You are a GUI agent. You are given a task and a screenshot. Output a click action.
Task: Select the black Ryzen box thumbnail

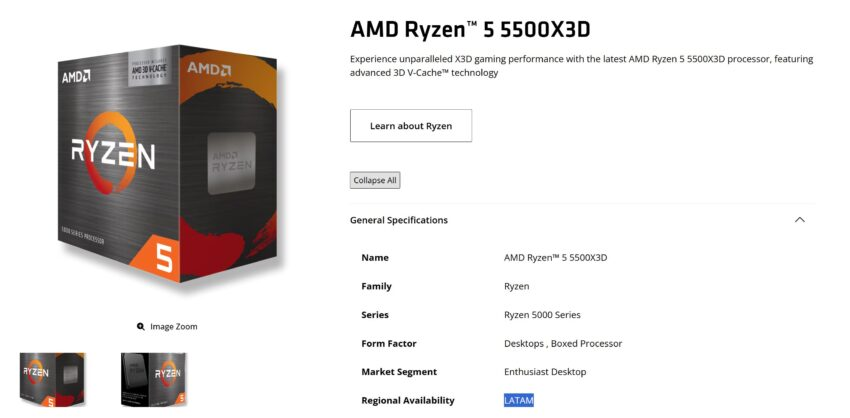tap(153, 379)
